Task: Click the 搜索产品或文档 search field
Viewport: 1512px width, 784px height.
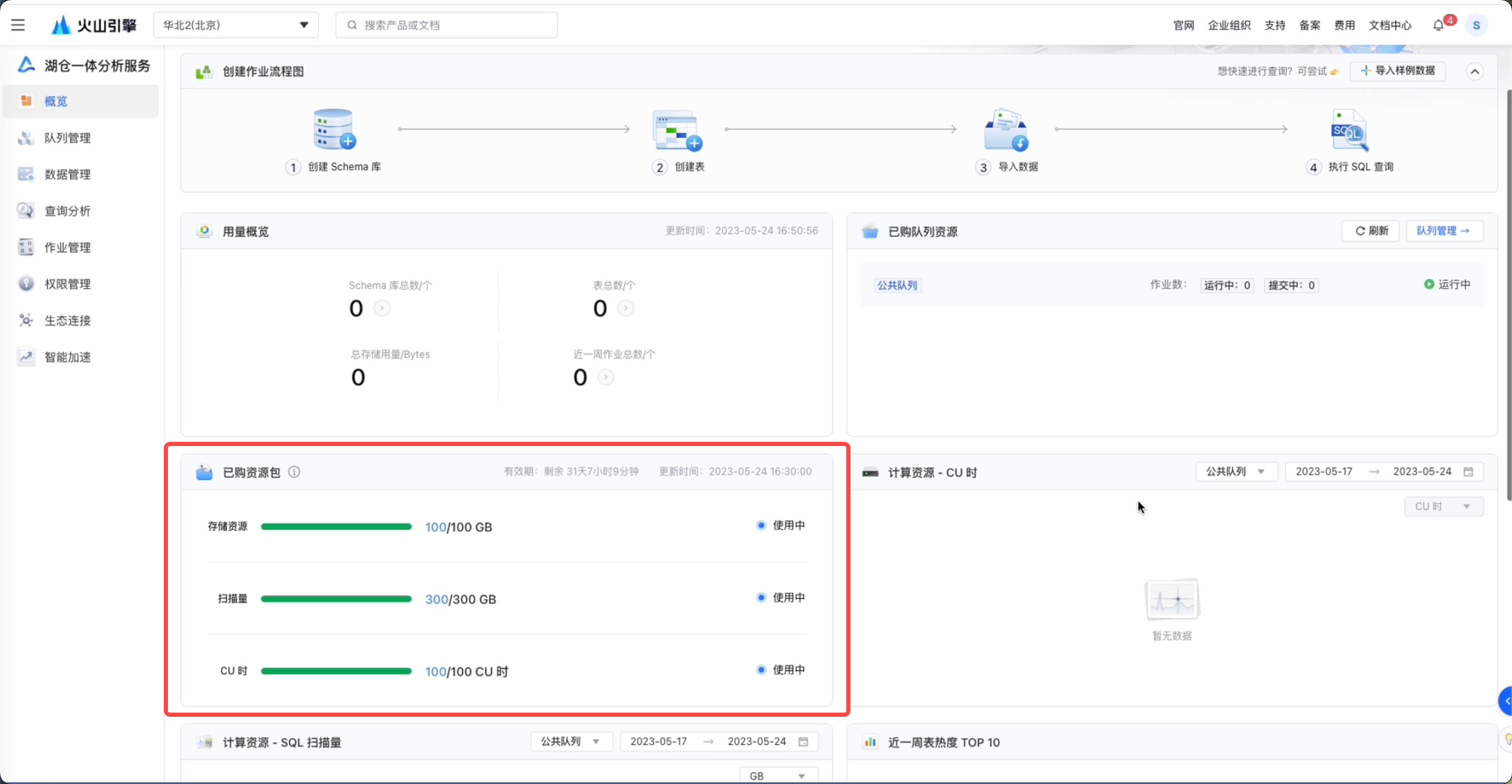Action: [446, 25]
